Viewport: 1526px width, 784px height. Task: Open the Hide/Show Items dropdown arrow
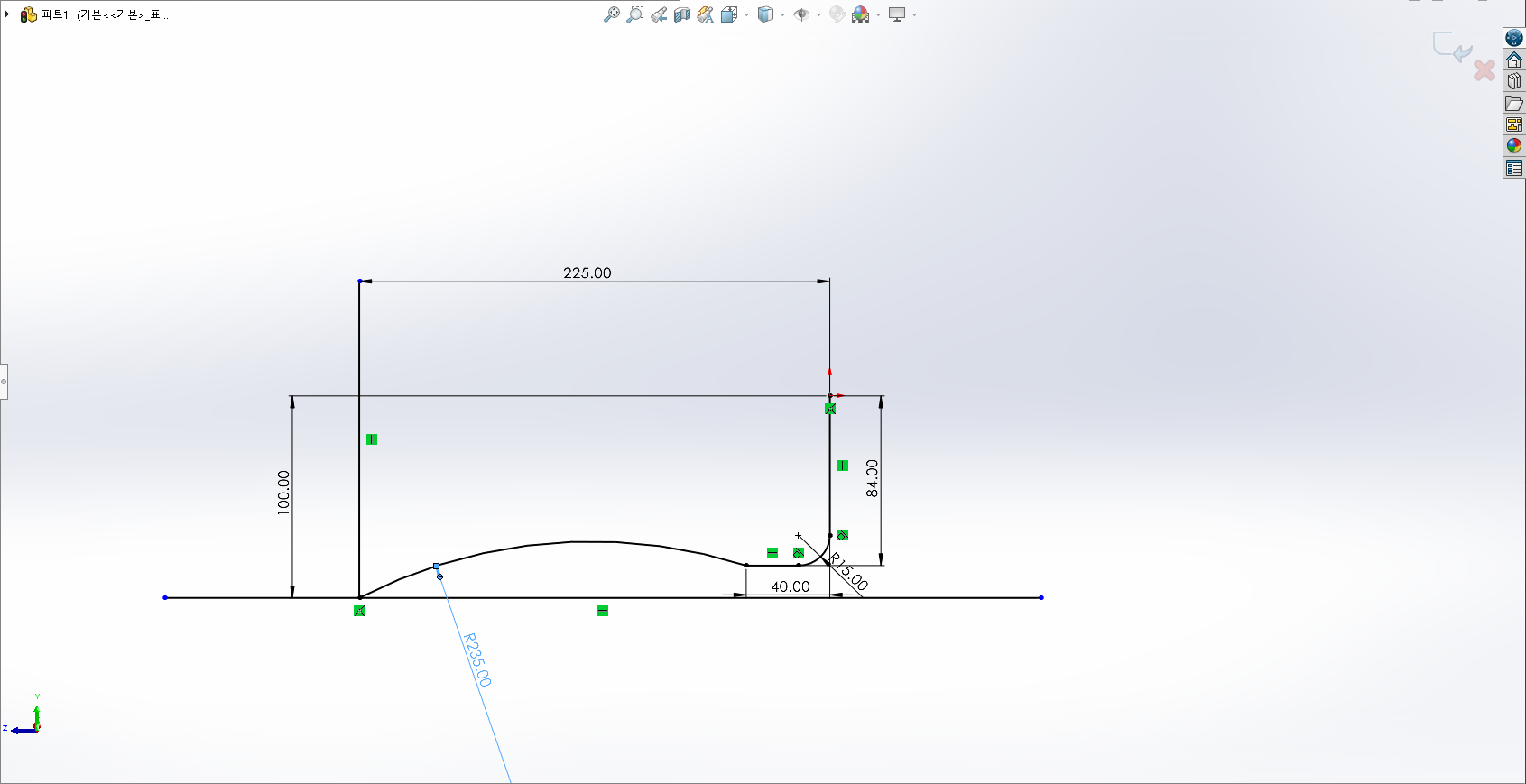[x=818, y=14]
